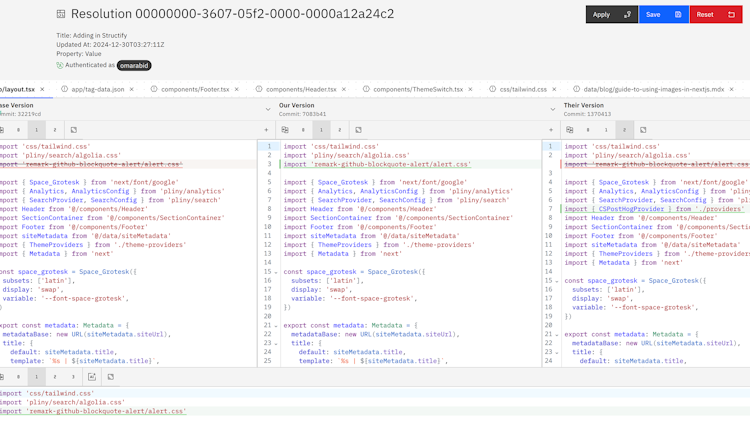
Task: Click the square icon after 2 in Base Version toolbar
Action: (74, 130)
